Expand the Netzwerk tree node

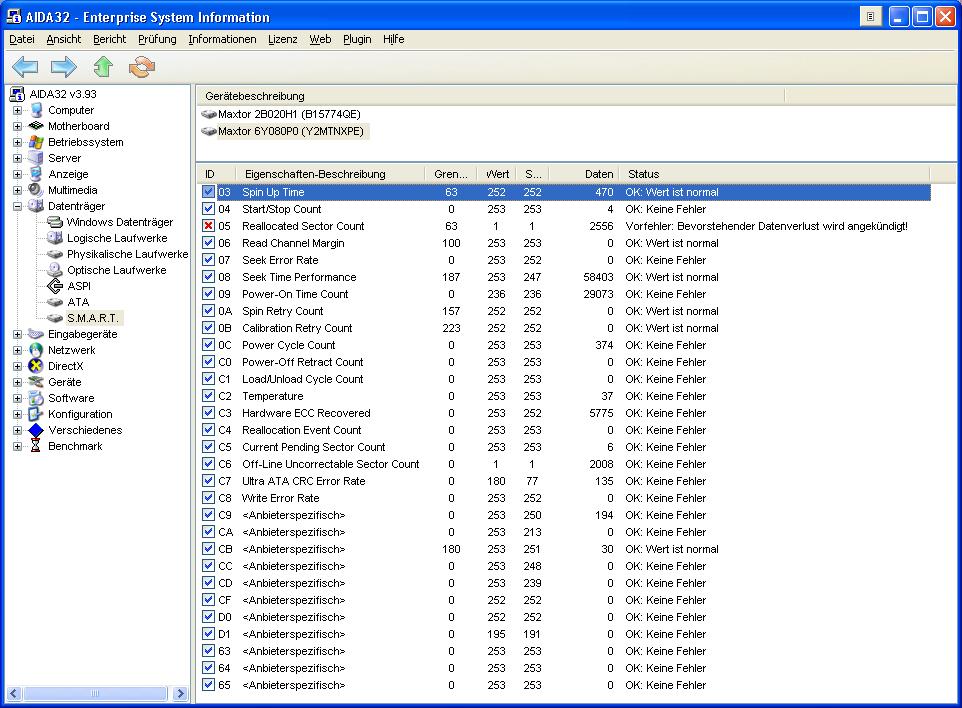[17, 350]
